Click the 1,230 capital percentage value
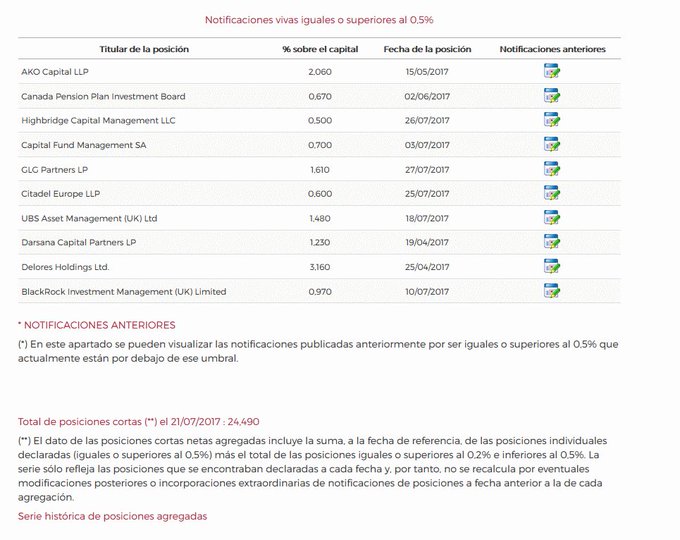The width and height of the screenshot is (680, 540). [x=320, y=242]
